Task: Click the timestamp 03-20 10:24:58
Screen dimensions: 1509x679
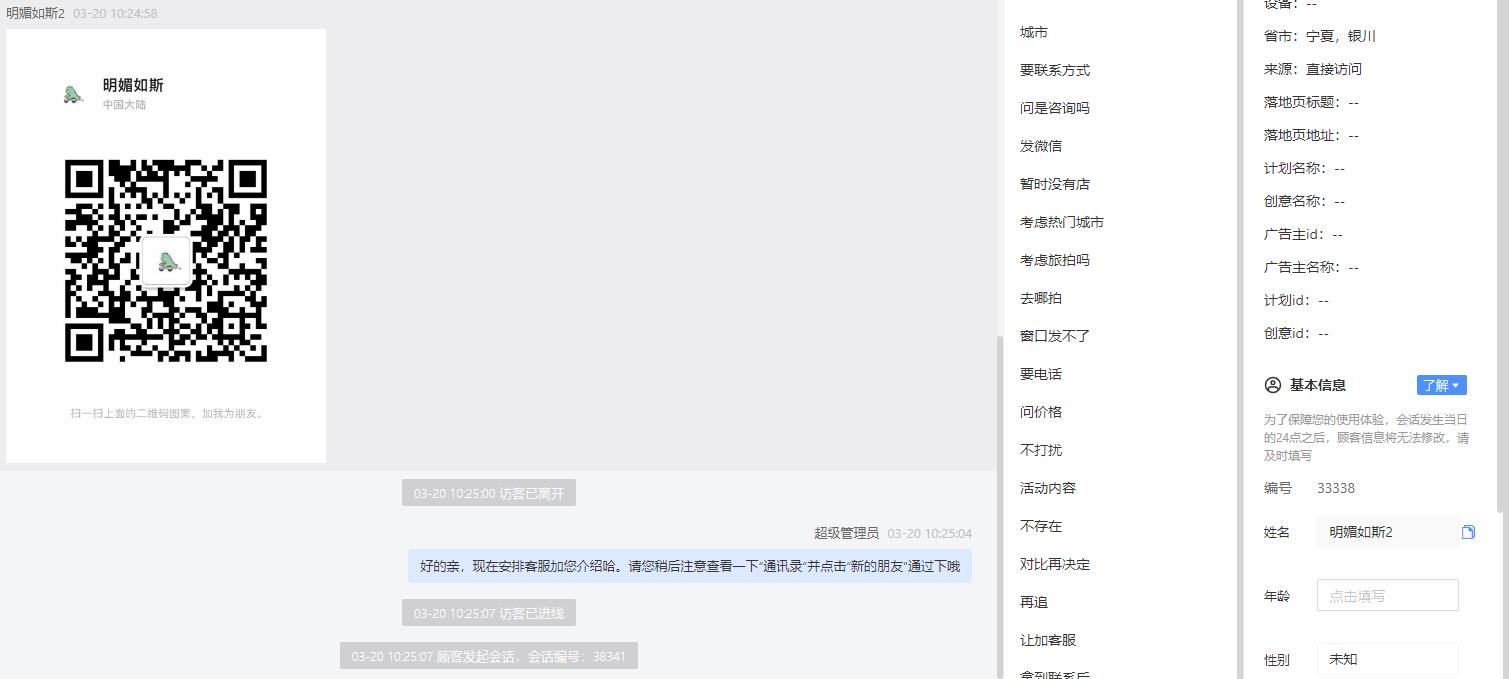Action: pyautogui.click(x=115, y=13)
